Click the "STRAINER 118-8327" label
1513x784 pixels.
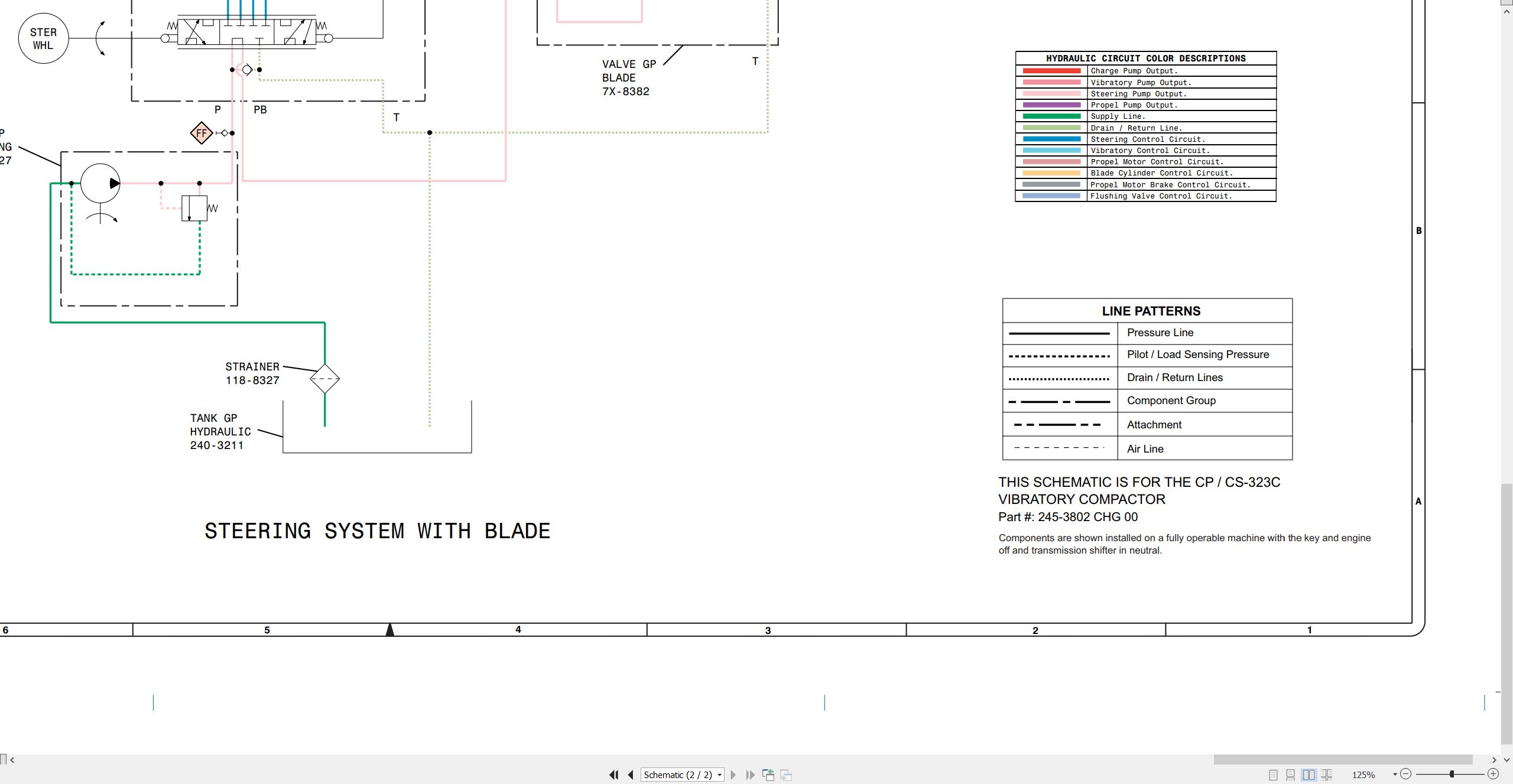click(252, 373)
